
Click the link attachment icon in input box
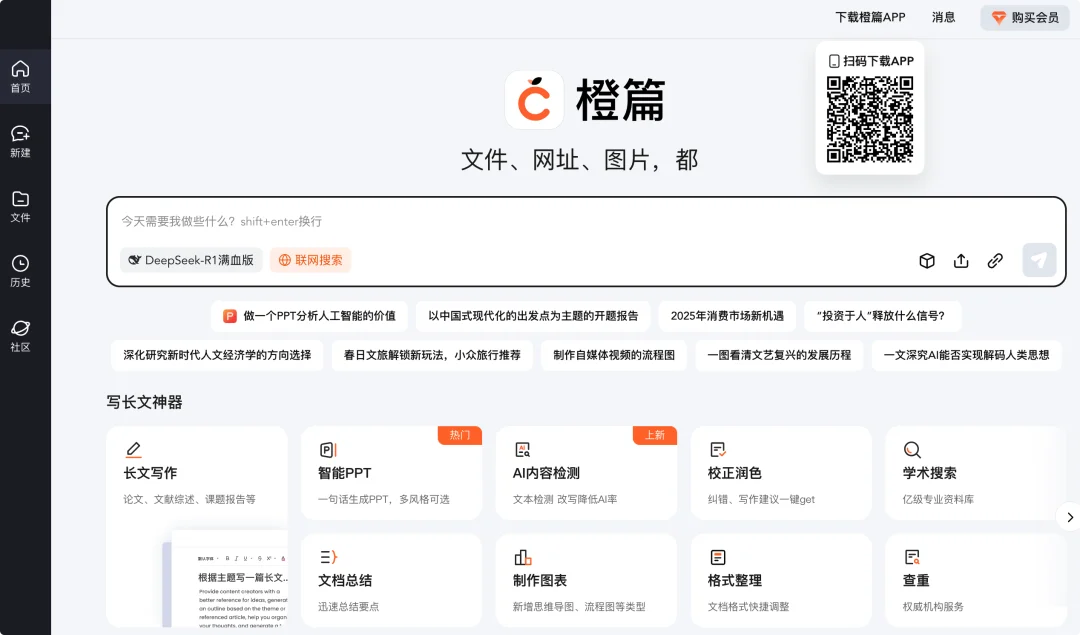pos(995,260)
